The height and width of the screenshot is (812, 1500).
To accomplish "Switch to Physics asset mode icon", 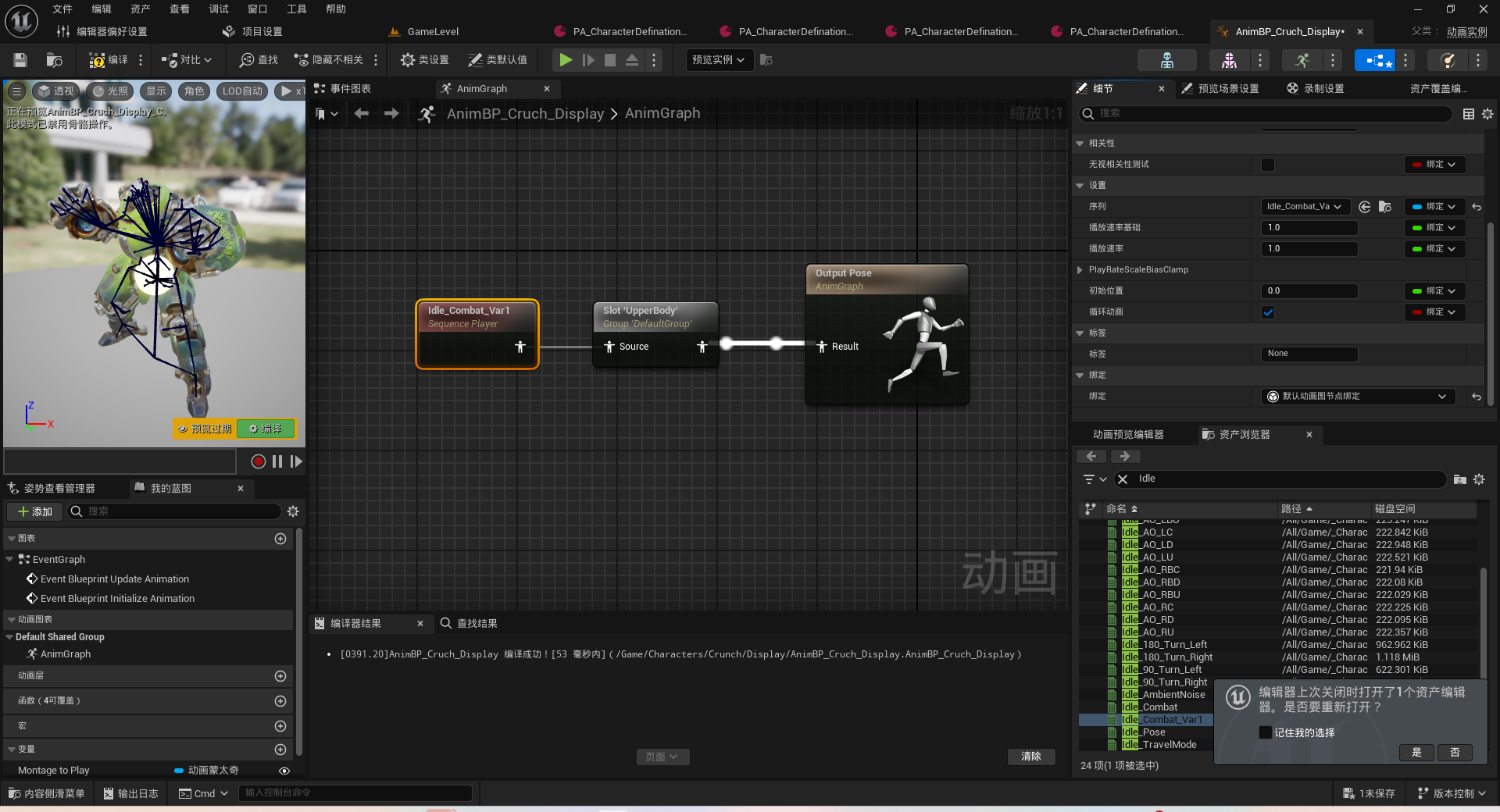I will click(x=1448, y=60).
